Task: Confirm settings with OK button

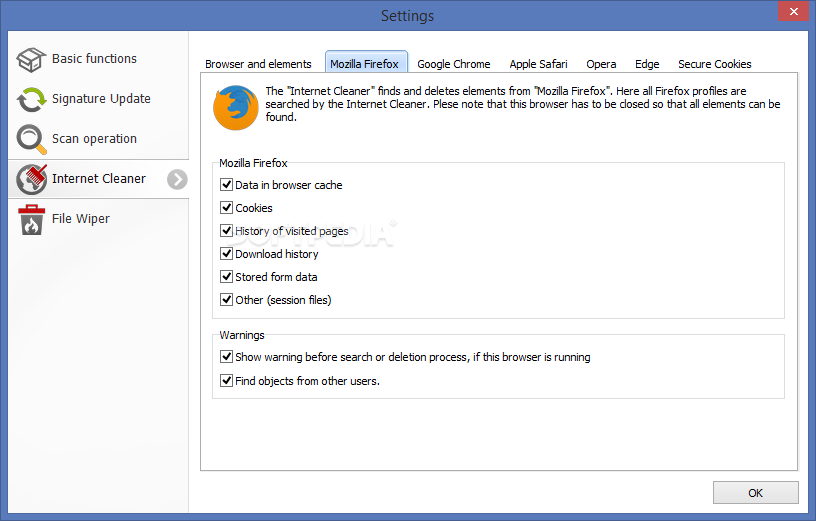Action: (x=756, y=492)
